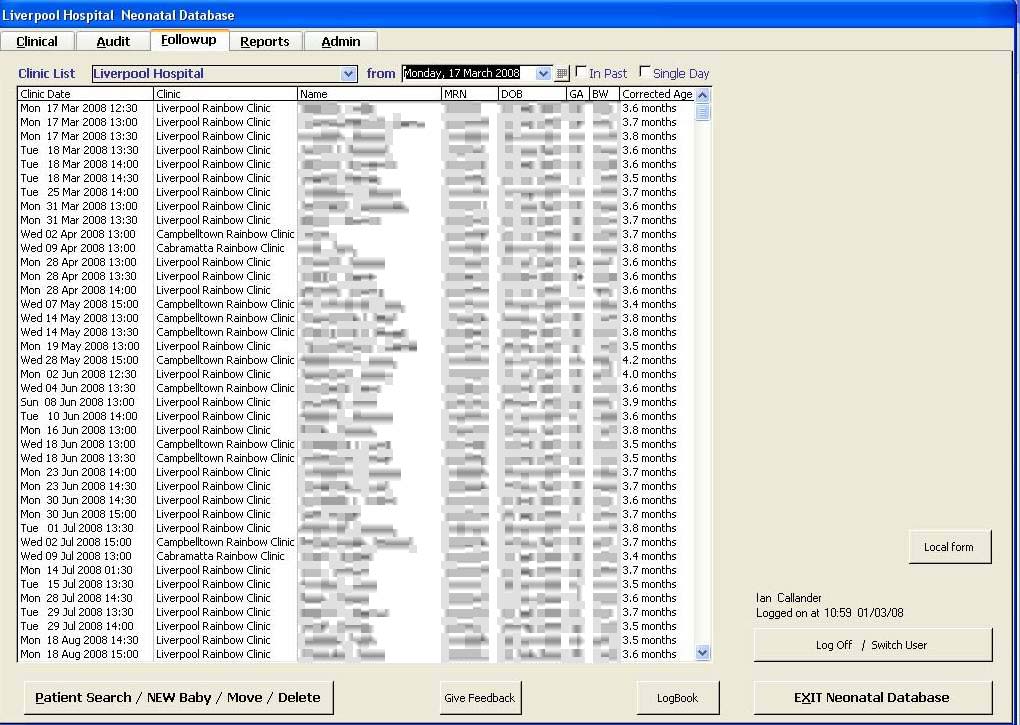Screen dimensions: 1020x725
Task: Open the calendar picker icon beside the date
Action: (x=562, y=74)
